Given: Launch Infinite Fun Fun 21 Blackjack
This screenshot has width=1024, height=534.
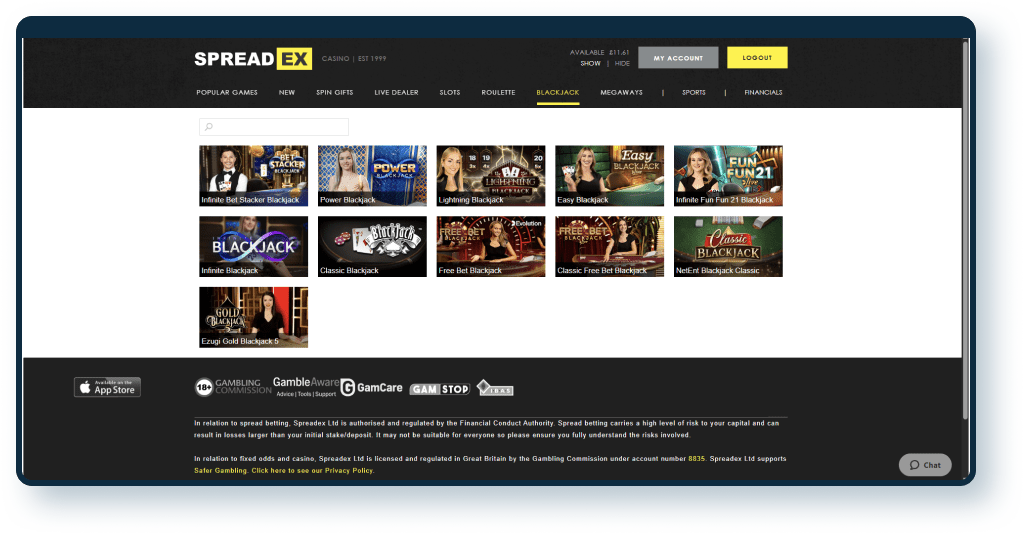Looking at the screenshot, I should [728, 176].
